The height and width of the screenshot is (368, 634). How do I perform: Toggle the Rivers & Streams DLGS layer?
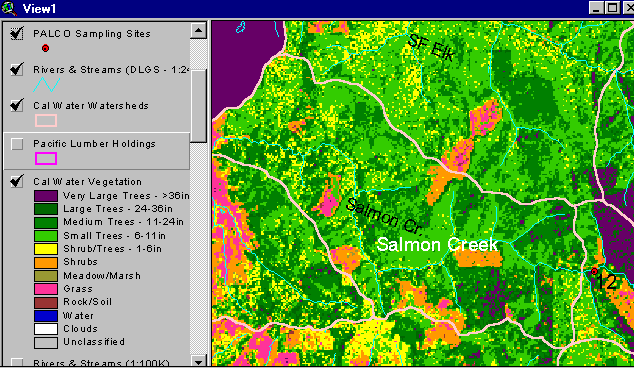[x=17, y=69]
